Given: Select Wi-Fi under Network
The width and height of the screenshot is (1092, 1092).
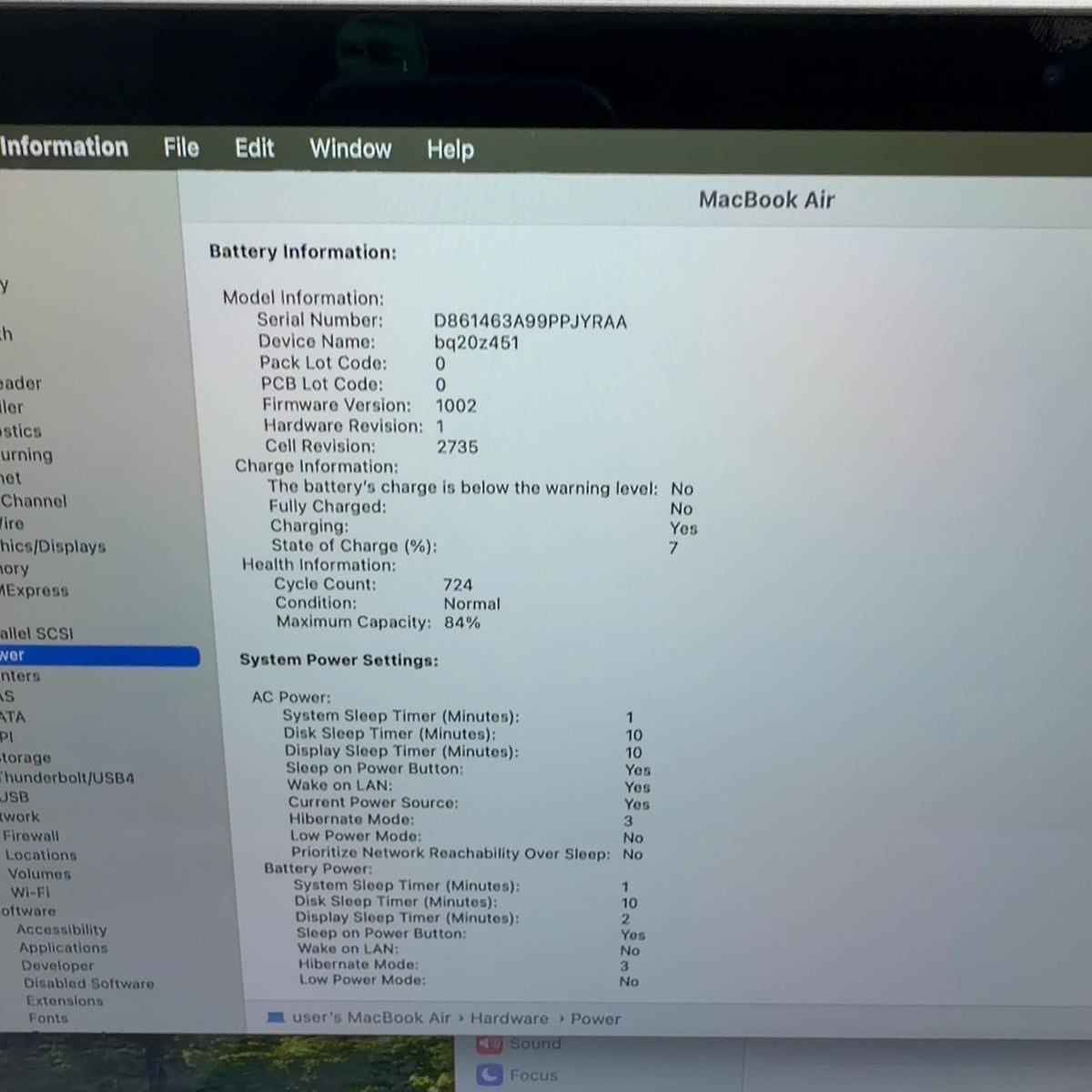Looking at the screenshot, I should 30,892.
